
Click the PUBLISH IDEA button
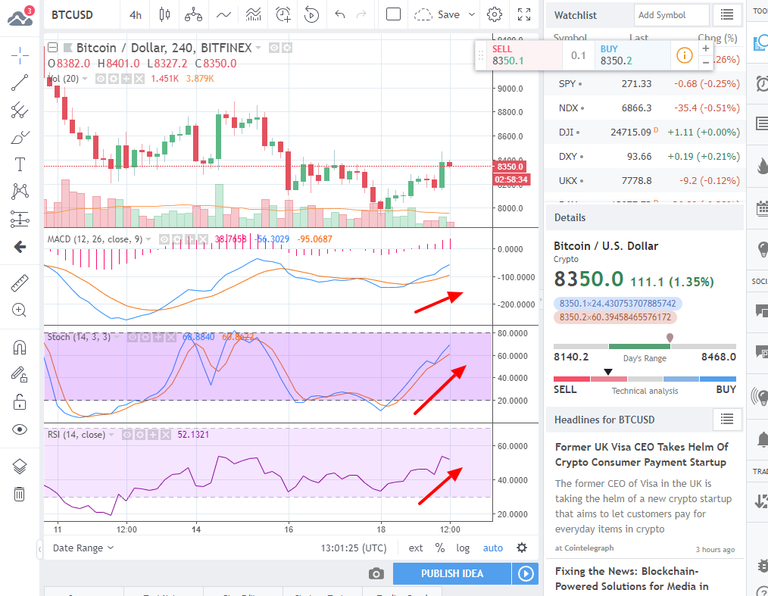coord(452,573)
